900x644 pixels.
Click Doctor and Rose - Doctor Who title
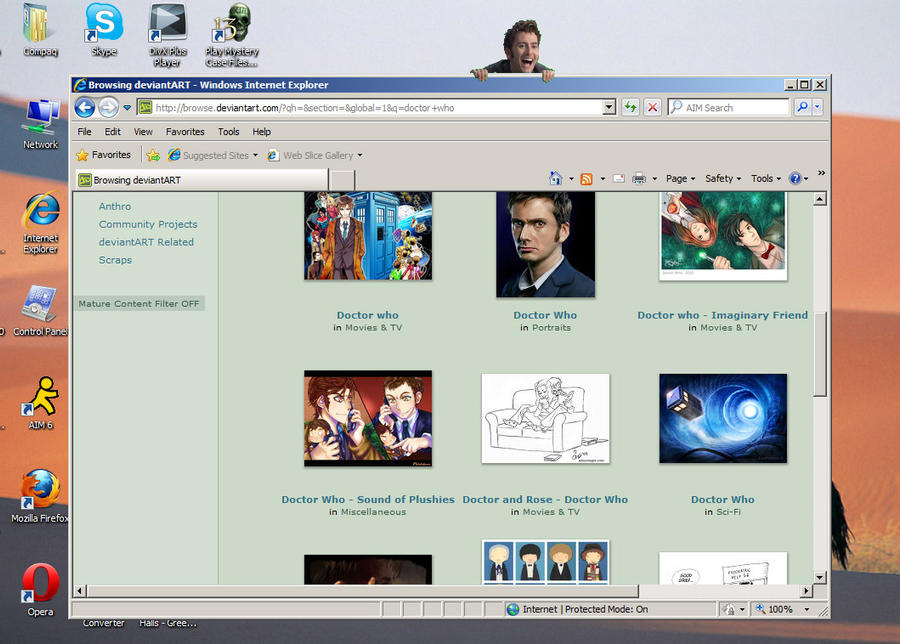click(545, 499)
